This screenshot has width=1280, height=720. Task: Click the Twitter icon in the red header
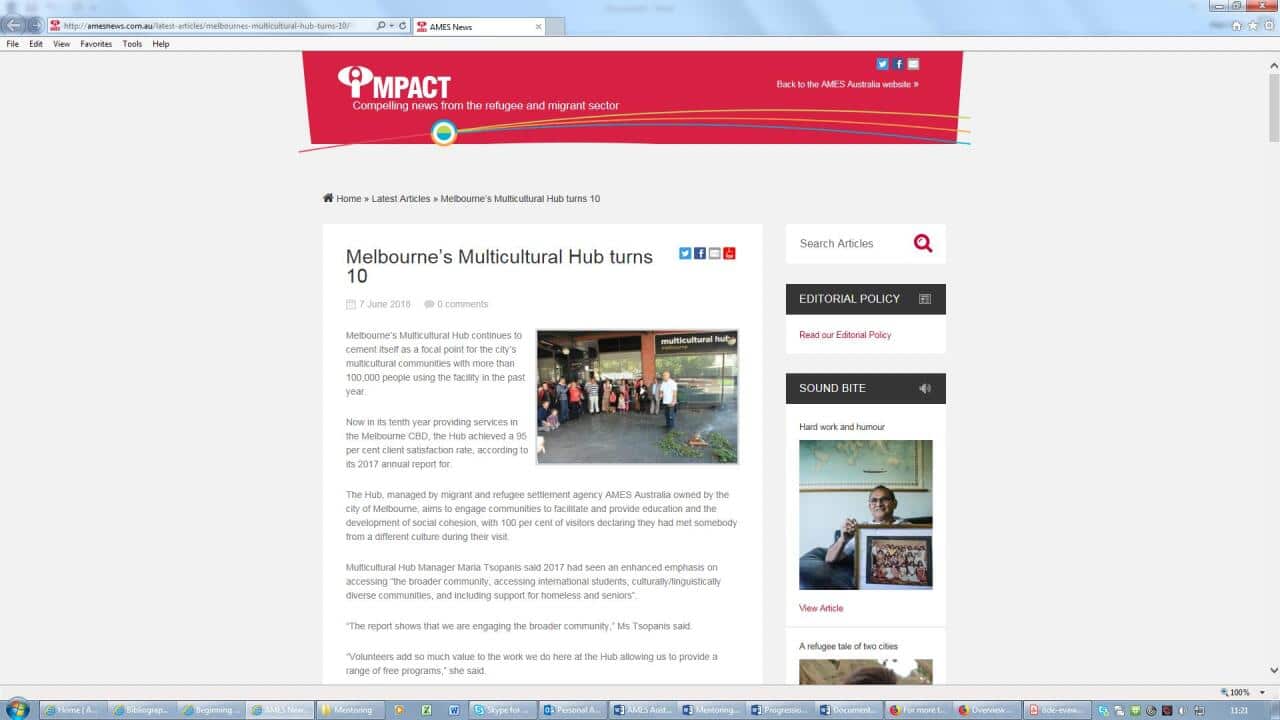point(883,64)
